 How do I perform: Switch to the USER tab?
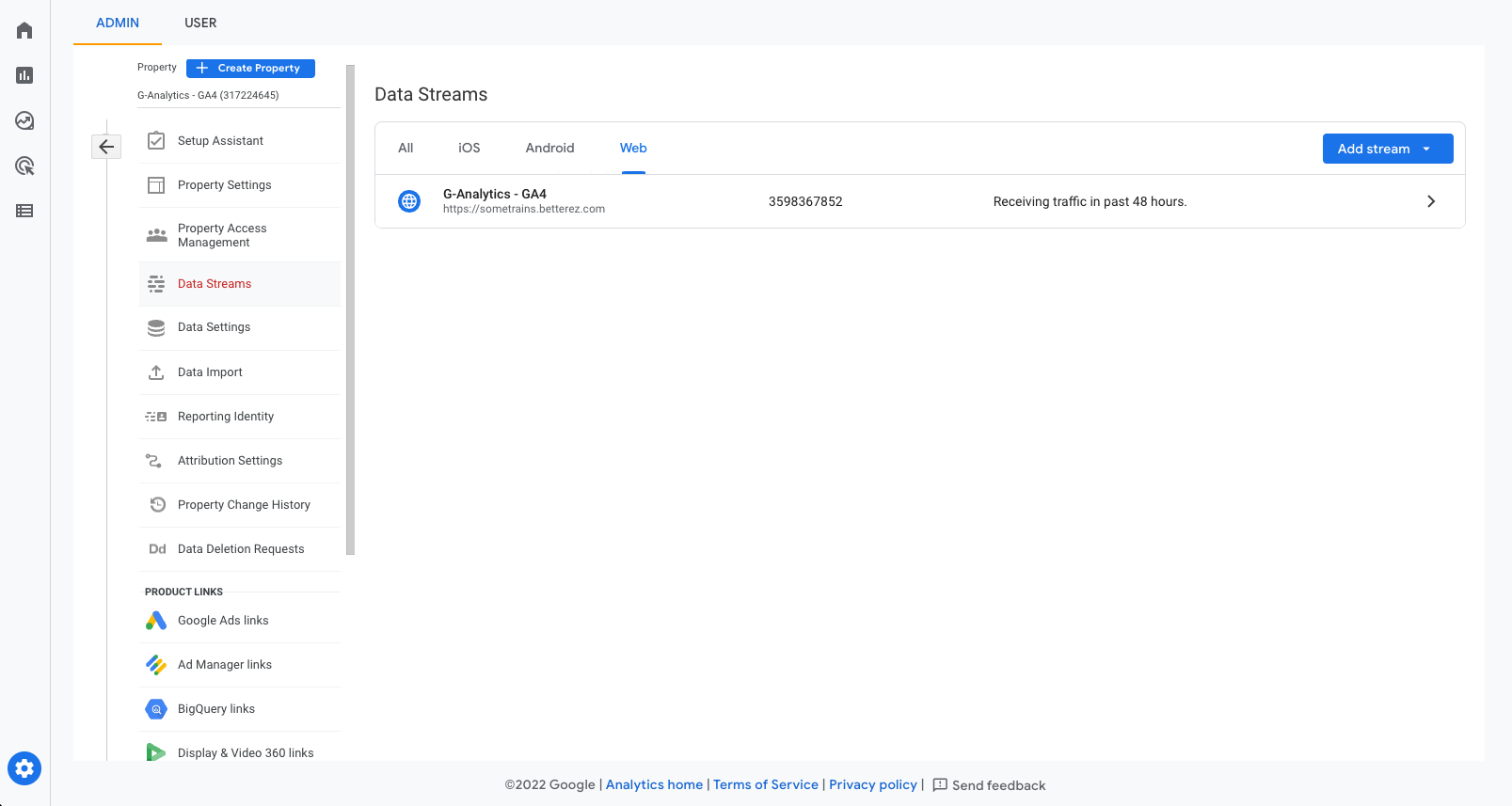point(200,23)
